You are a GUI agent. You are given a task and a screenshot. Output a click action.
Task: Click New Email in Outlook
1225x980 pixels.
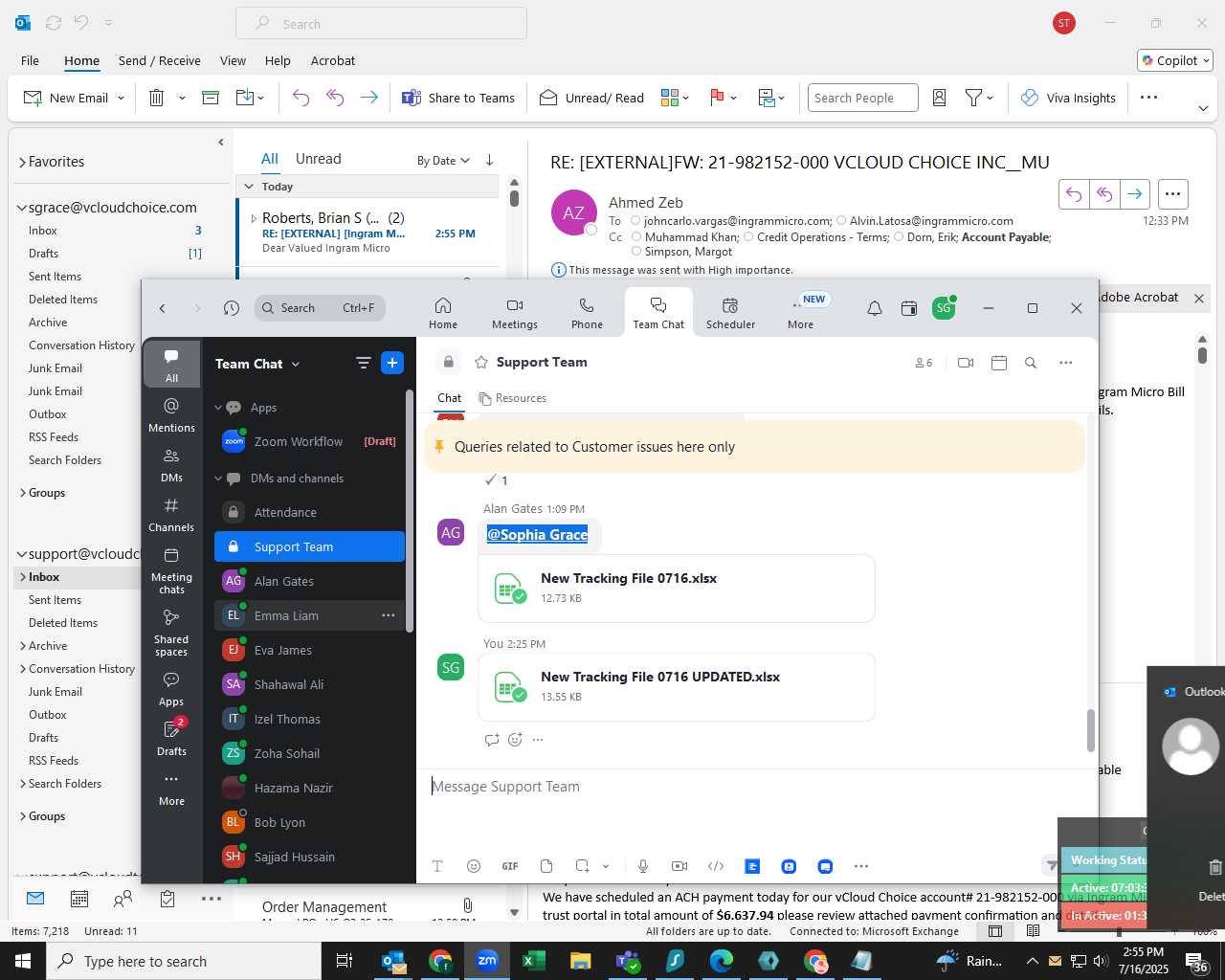point(66,98)
